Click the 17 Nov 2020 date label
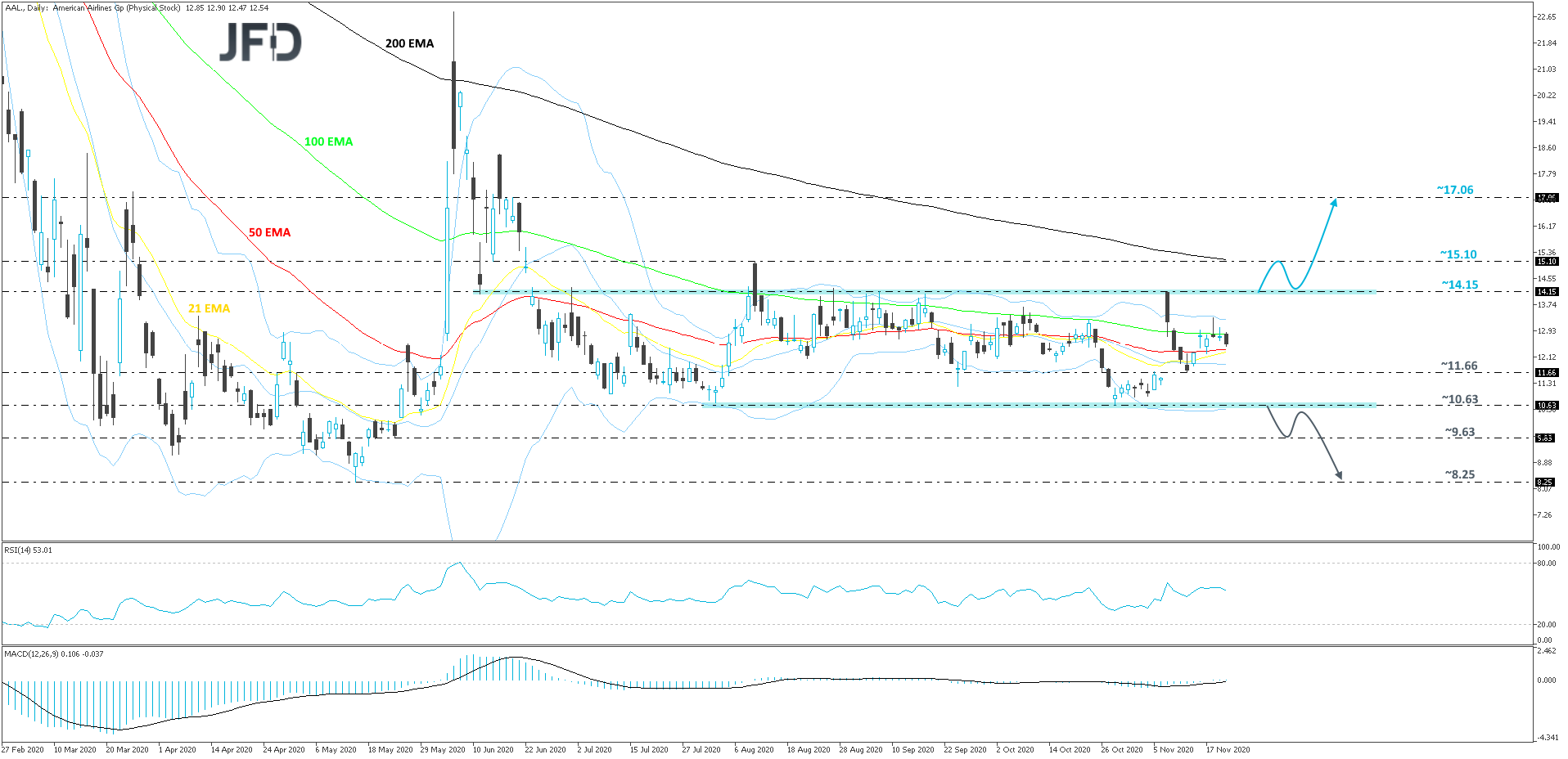This screenshot has height=759, width=1568. (x=1228, y=749)
